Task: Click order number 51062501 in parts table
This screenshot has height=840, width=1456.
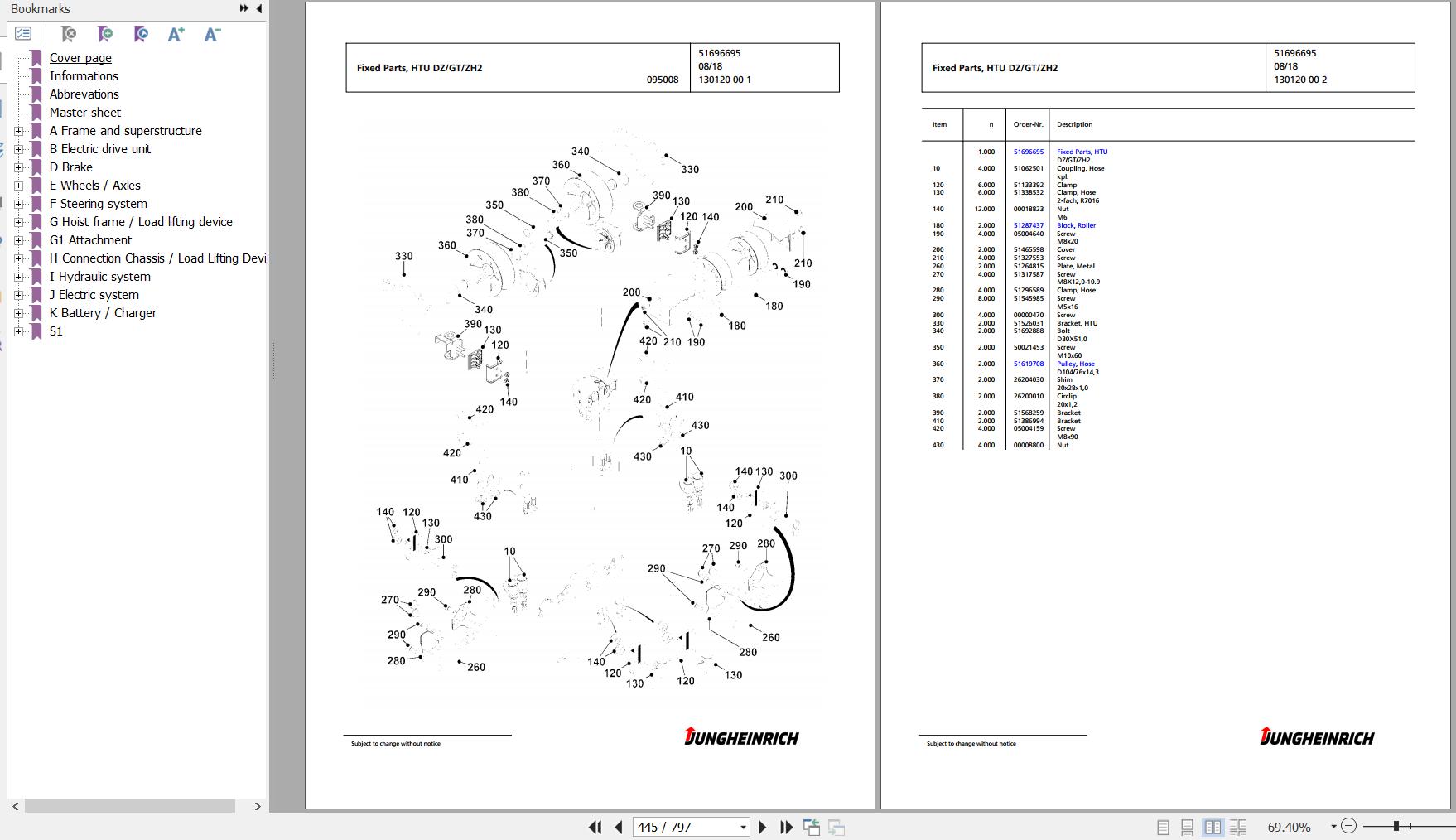Action: point(1029,168)
